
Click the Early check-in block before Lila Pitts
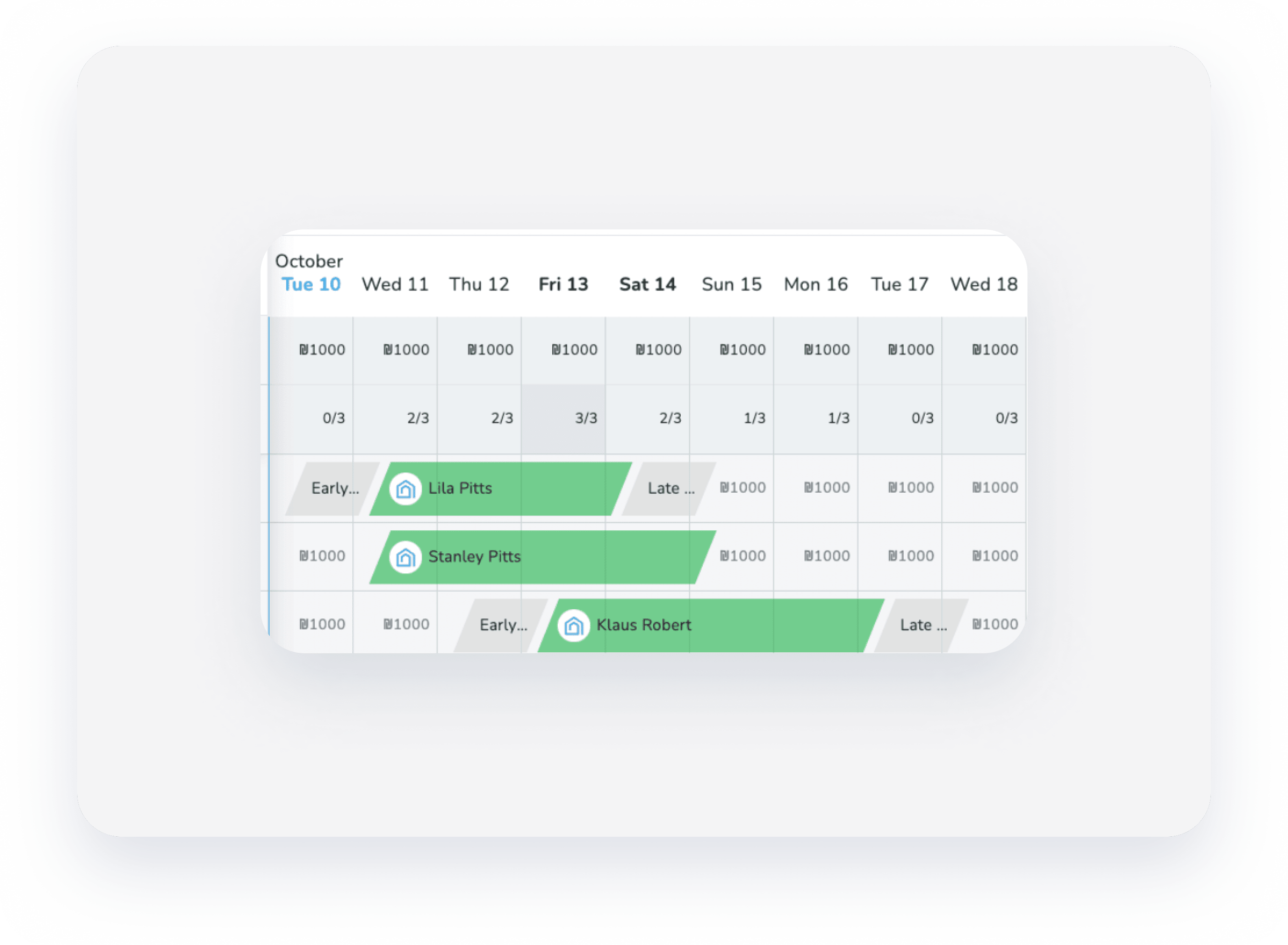click(x=333, y=489)
